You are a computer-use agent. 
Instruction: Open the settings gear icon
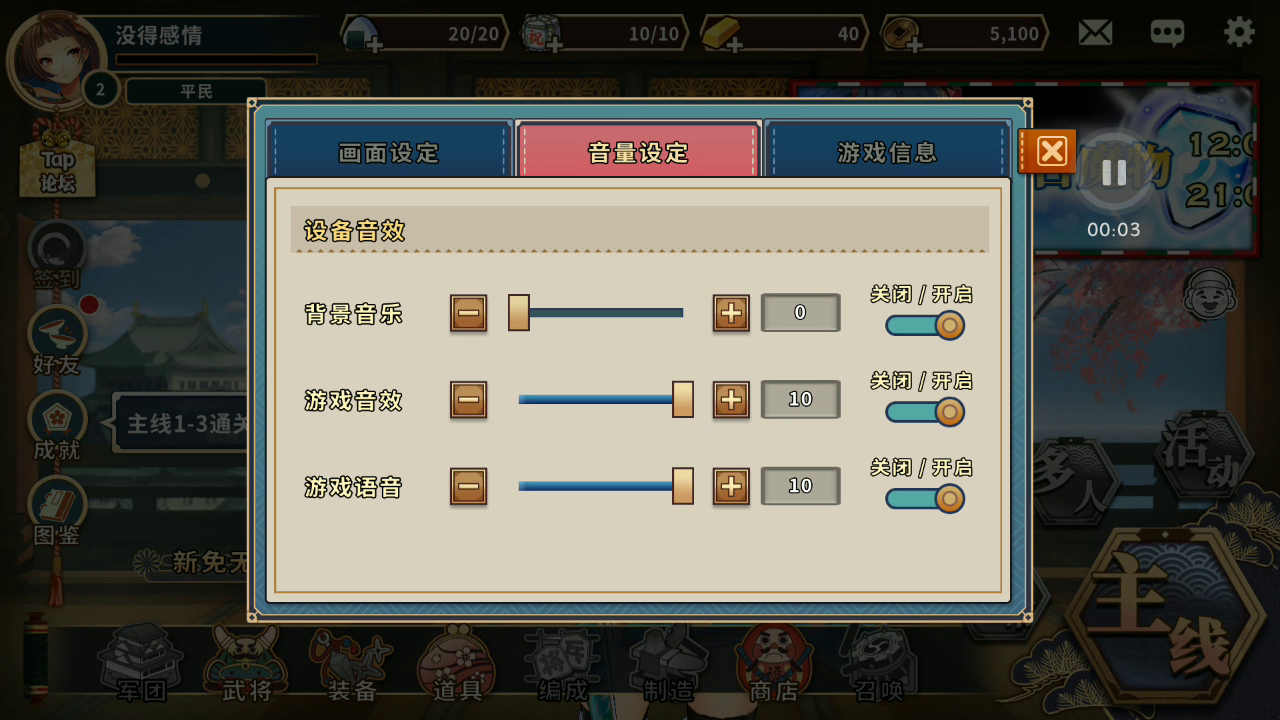pyautogui.click(x=1239, y=32)
